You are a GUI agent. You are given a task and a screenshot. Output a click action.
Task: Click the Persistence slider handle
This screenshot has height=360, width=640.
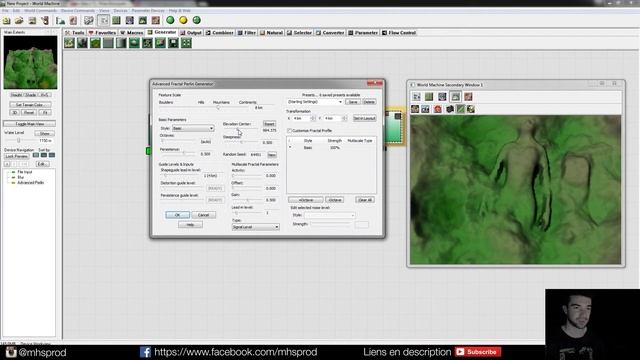pyautogui.click(x=184, y=154)
